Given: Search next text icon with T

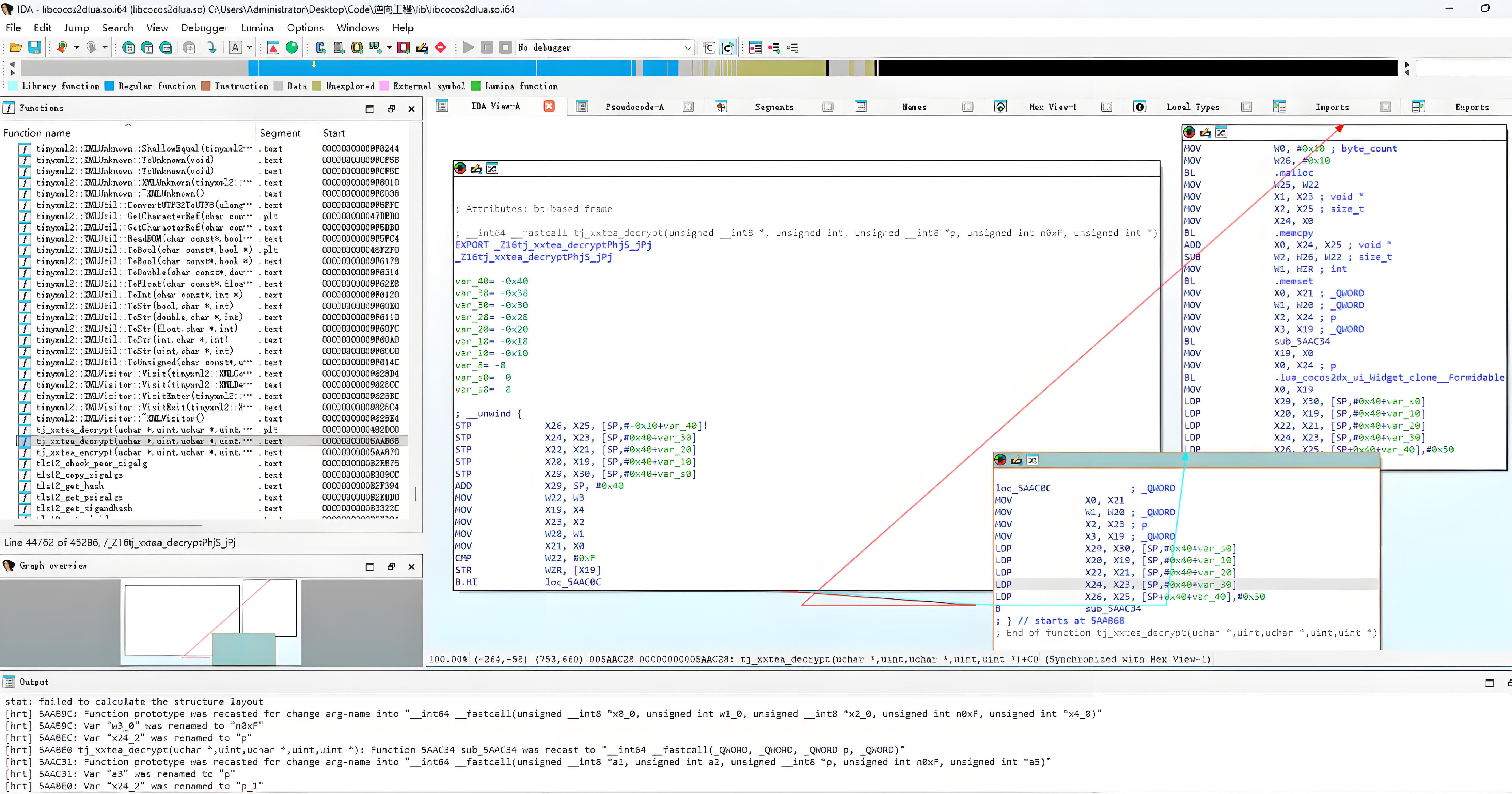Looking at the screenshot, I should [x=147, y=47].
